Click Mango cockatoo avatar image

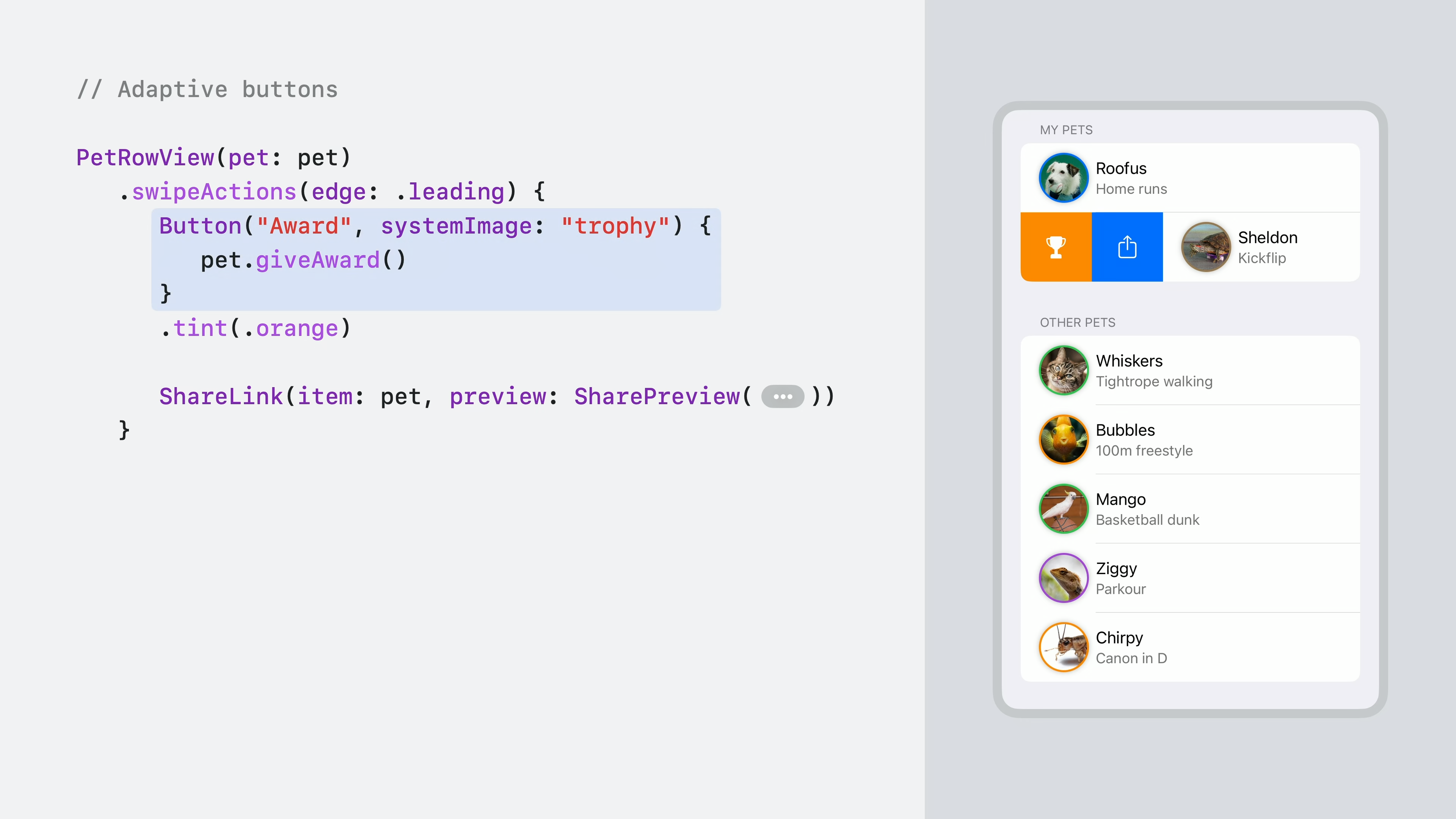(x=1063, y=509)
